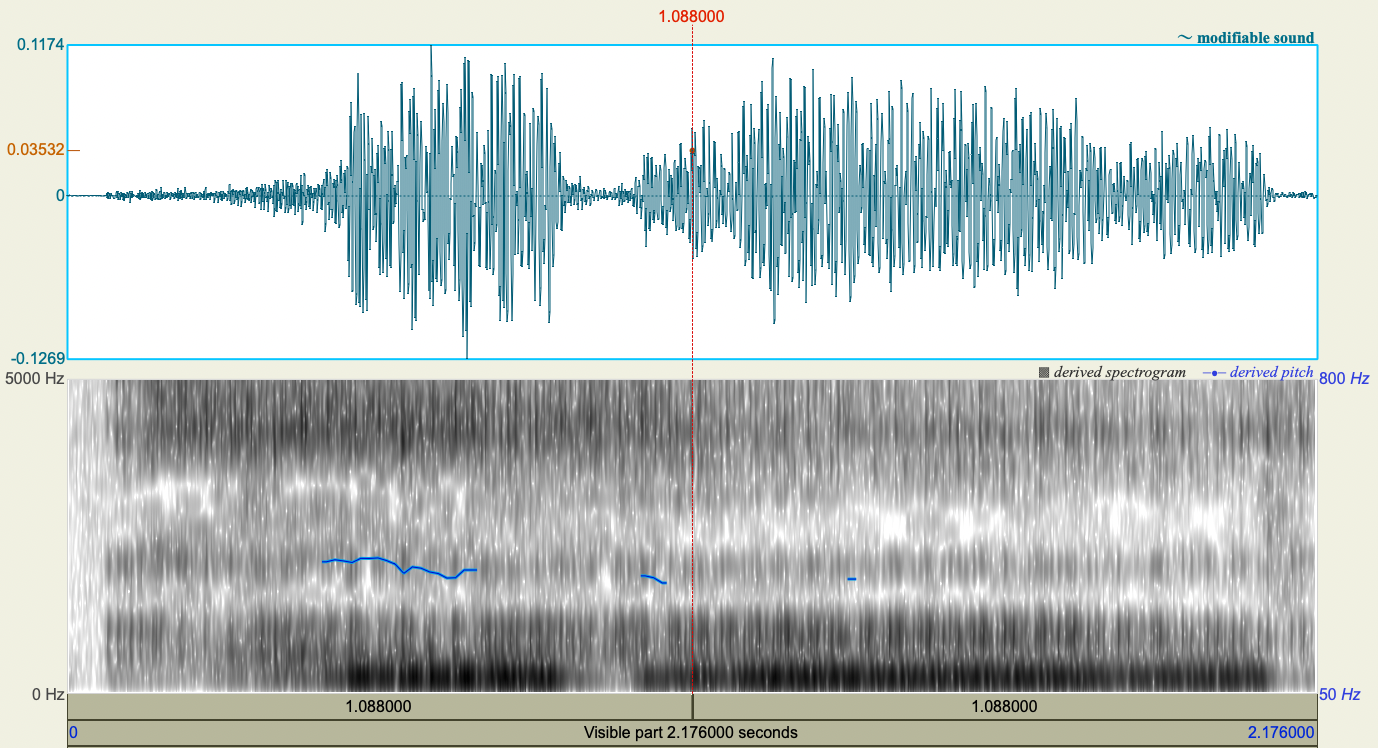Click the 5000 Hz spectrogram ceiling label
Viewport: 1378px width, 748px height.
point(33,378)
